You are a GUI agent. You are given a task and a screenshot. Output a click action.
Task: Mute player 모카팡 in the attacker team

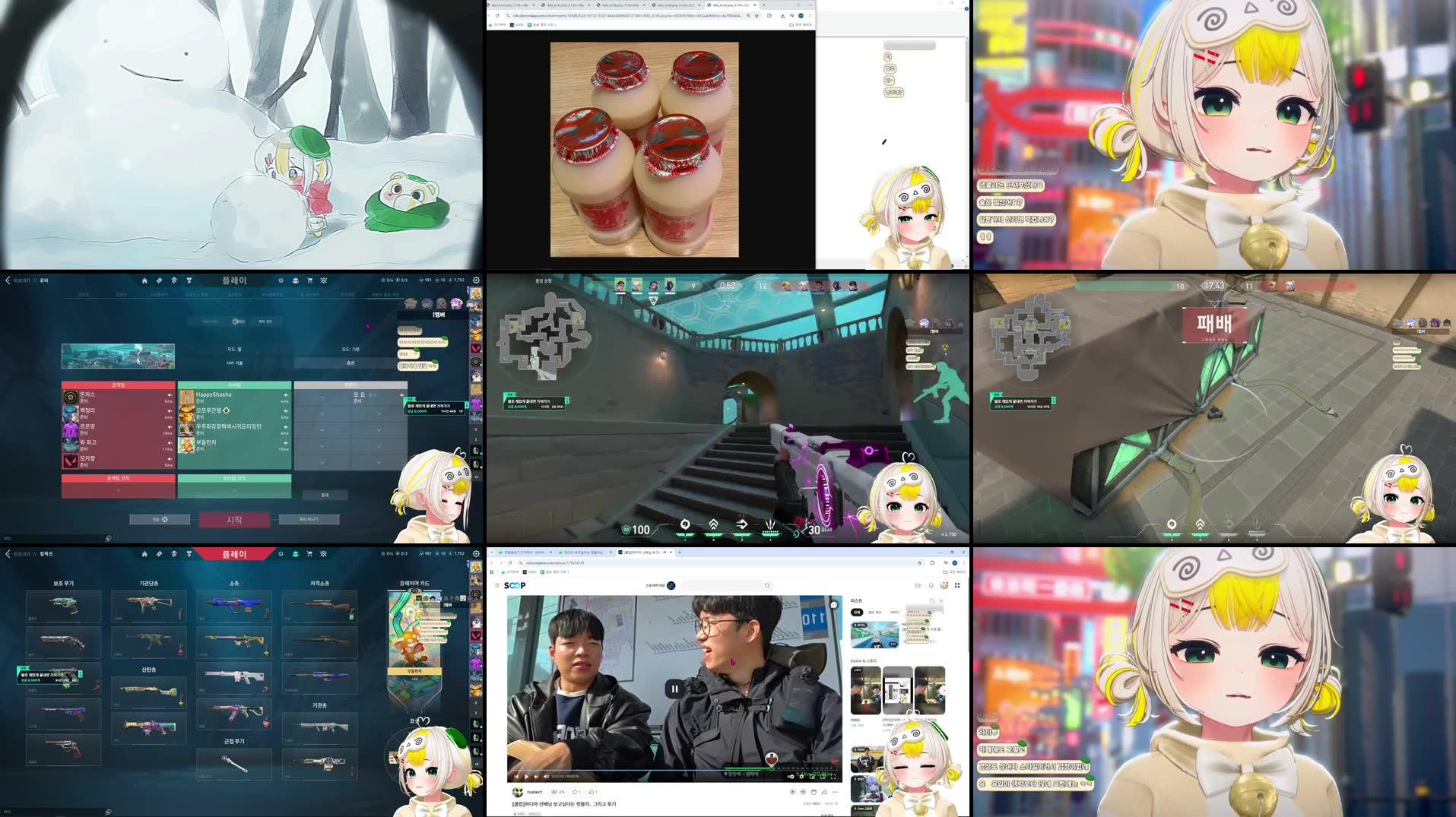pos(169,458)
